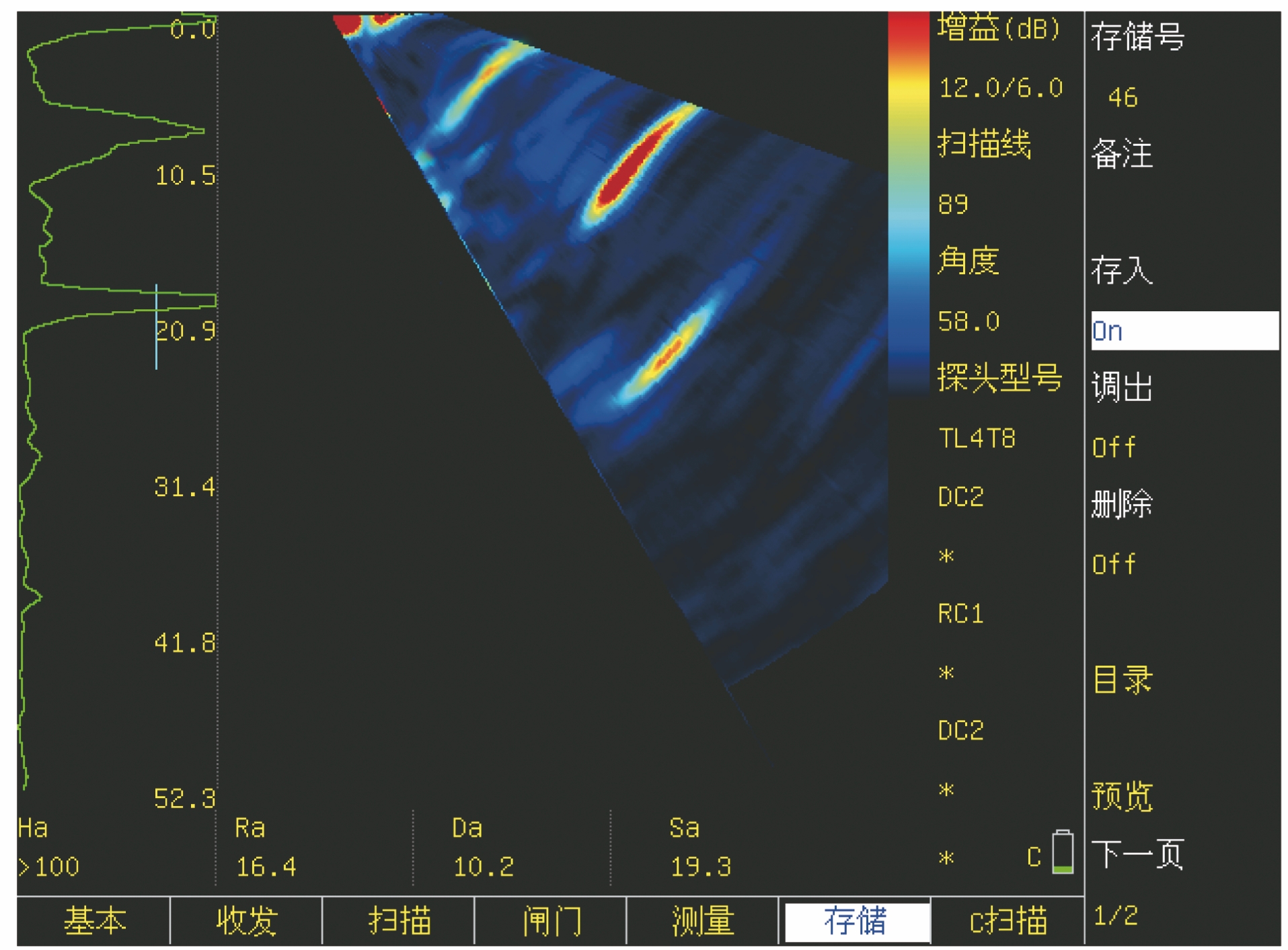
Task: Go to the 测量 measurement tab
Action: [x=702, y=920]
